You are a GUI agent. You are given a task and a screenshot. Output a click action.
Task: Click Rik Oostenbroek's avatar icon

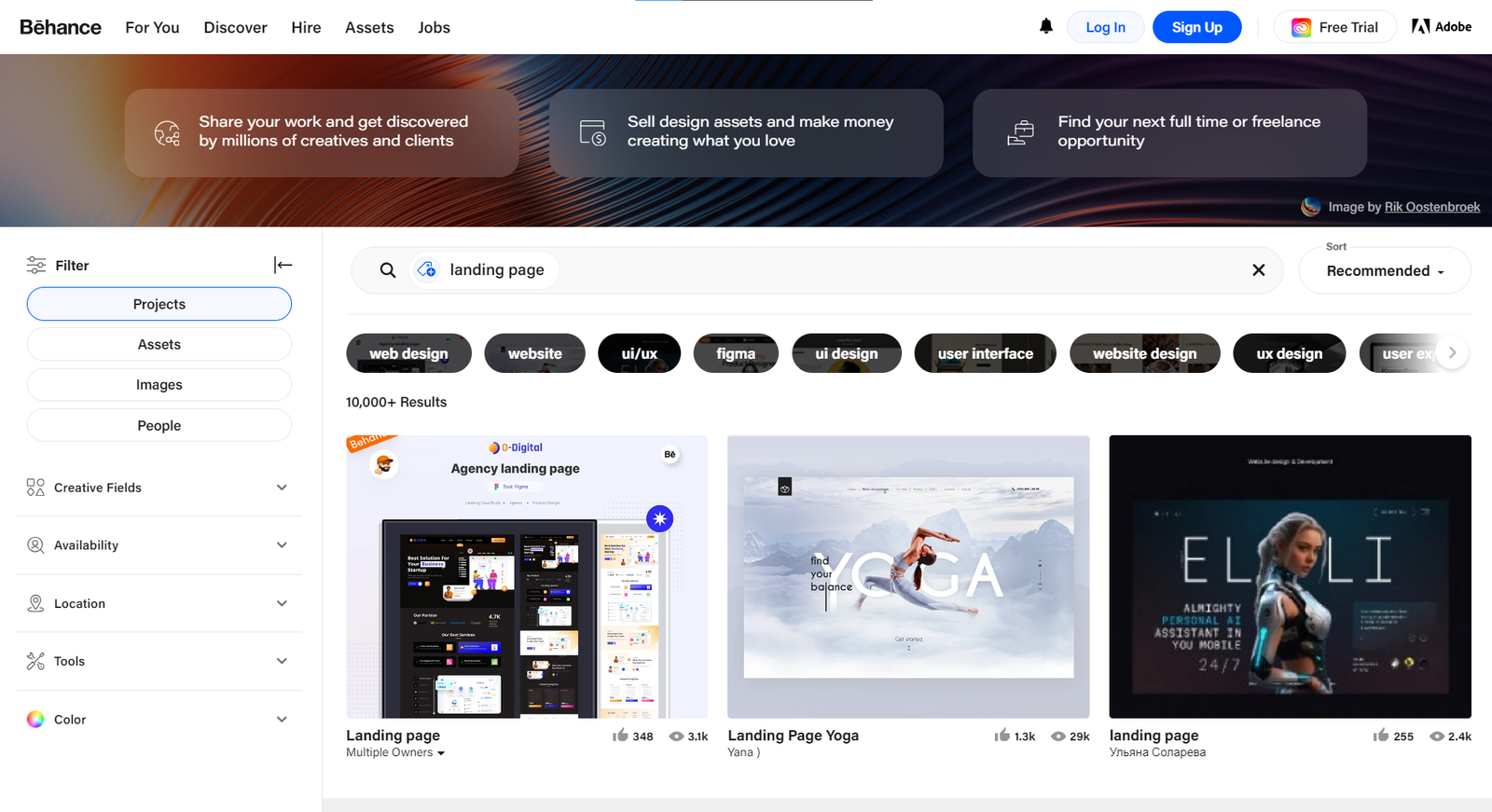[1311, 206]
